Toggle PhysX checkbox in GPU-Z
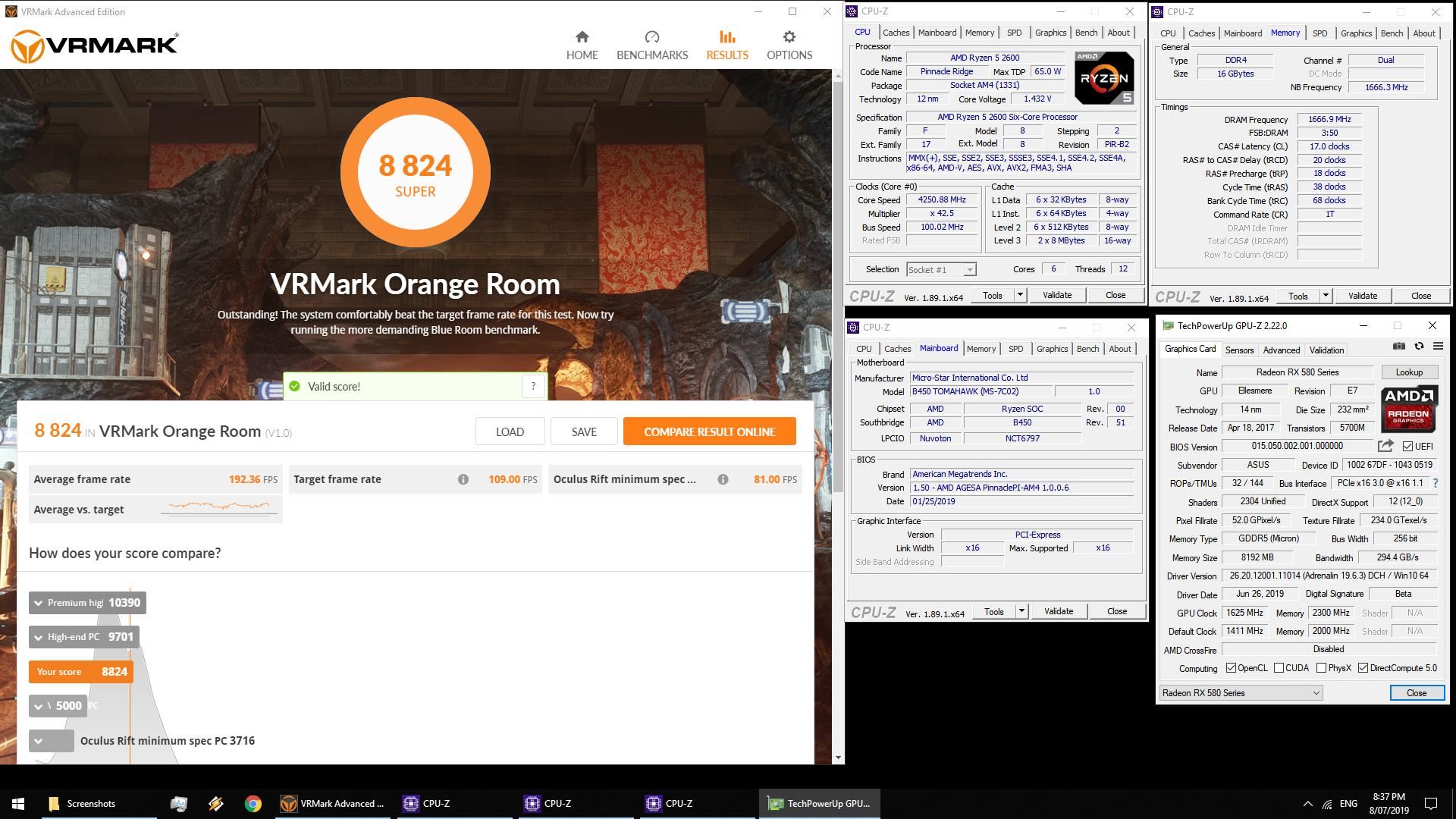Screen dimensions: 1456x819 (1322, 668)
